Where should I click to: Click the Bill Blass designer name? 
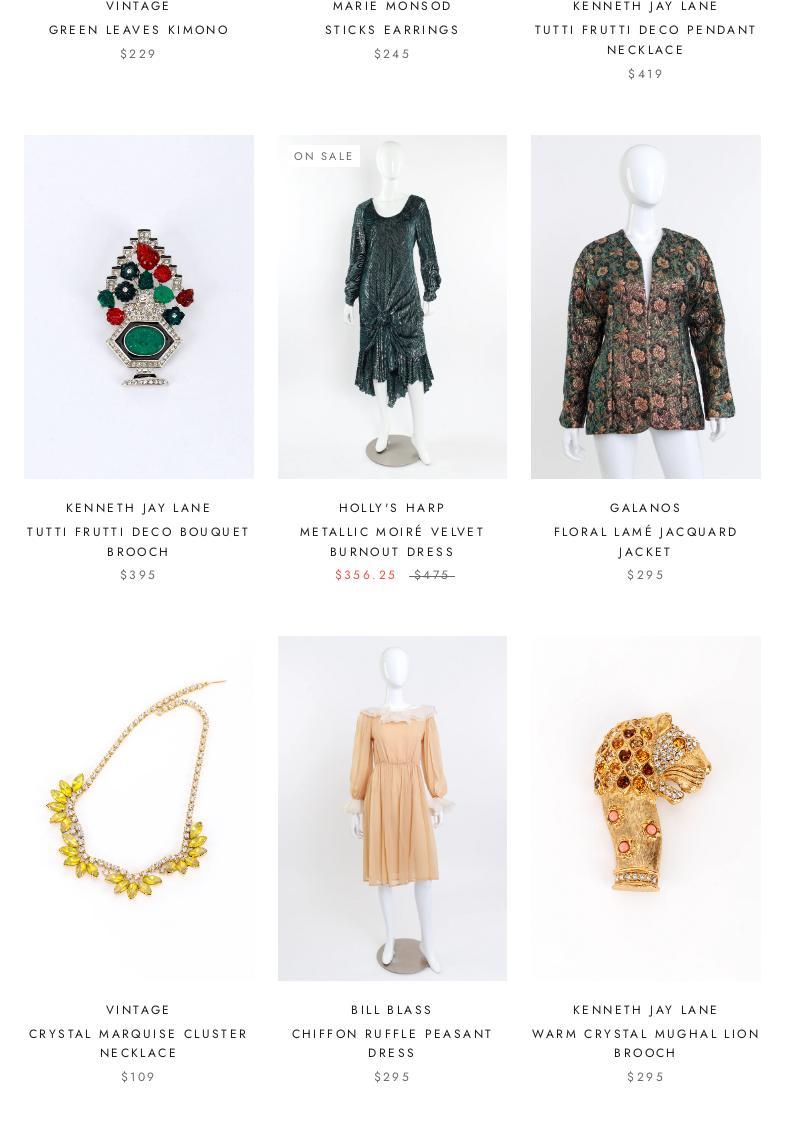pos(392,1010)
